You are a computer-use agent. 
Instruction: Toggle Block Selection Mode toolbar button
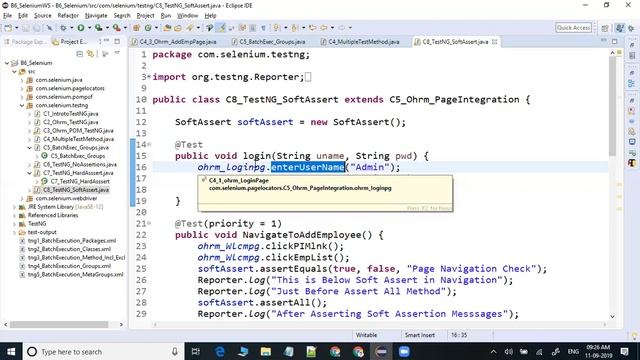(x=253, y=28)
